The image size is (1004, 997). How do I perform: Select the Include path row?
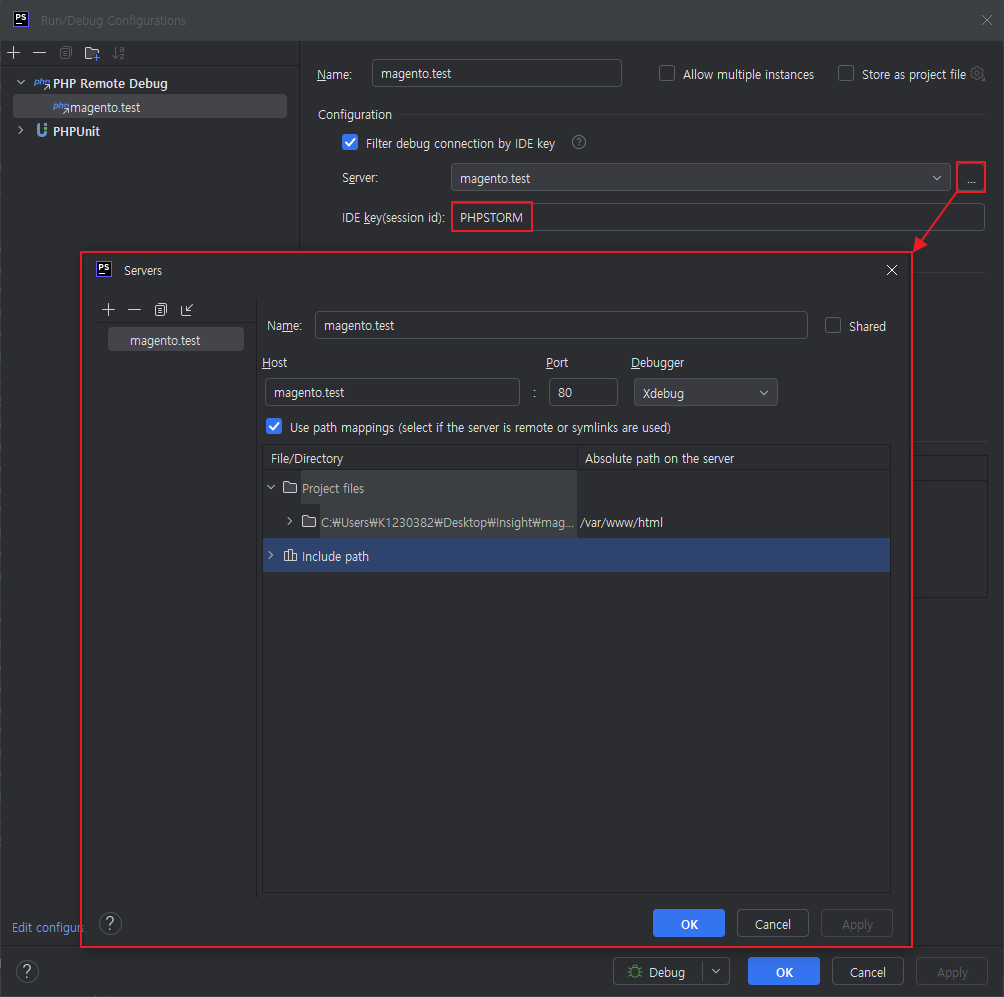click(576, 556)
